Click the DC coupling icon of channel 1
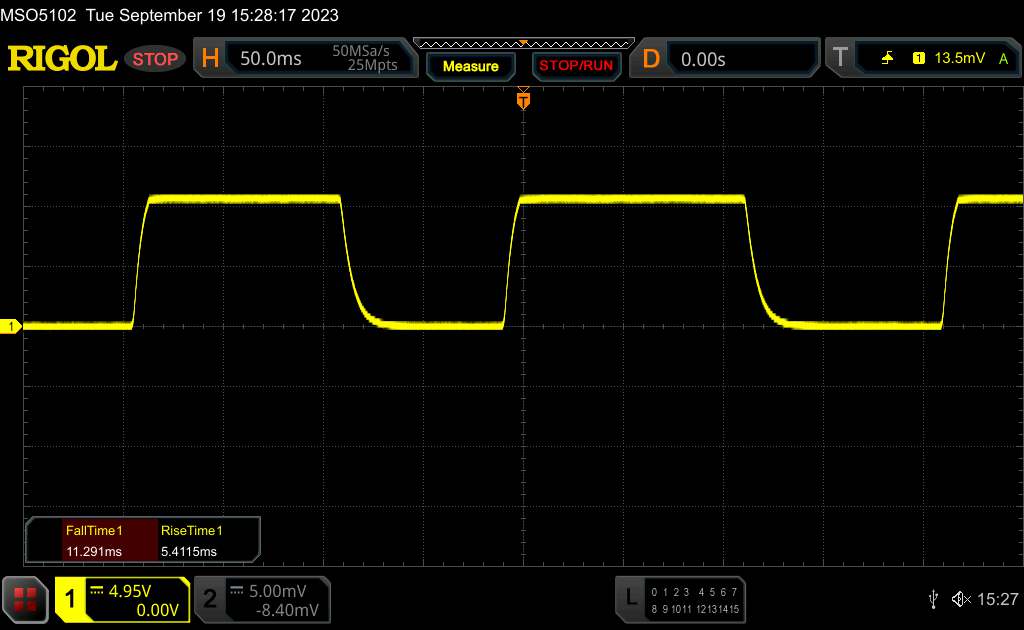 [97, 590]
